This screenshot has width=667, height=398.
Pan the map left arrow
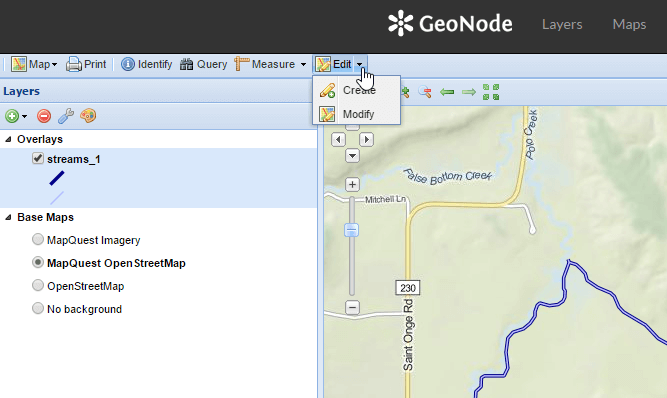click(338, 139)
